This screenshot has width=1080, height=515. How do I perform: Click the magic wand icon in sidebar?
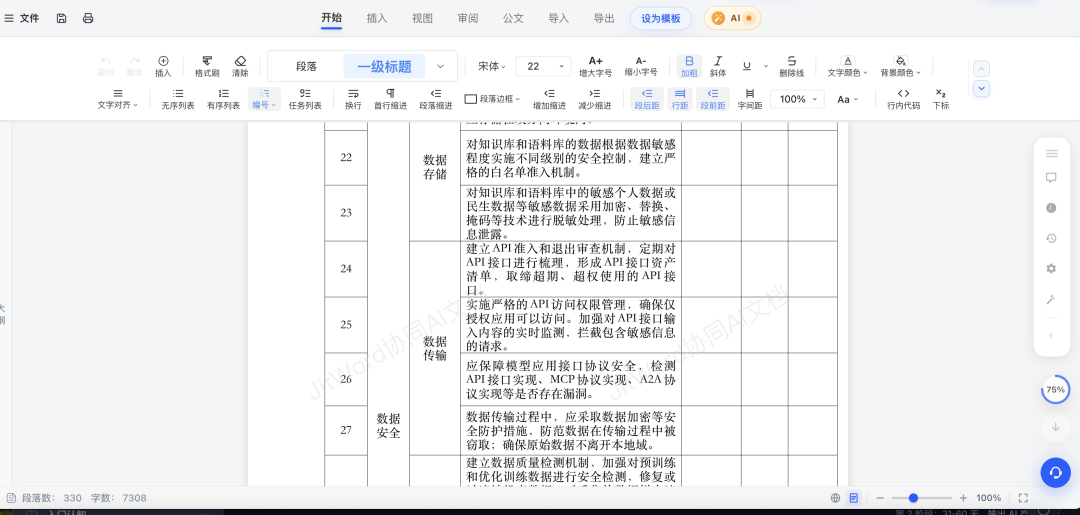tap(1051, 299)
